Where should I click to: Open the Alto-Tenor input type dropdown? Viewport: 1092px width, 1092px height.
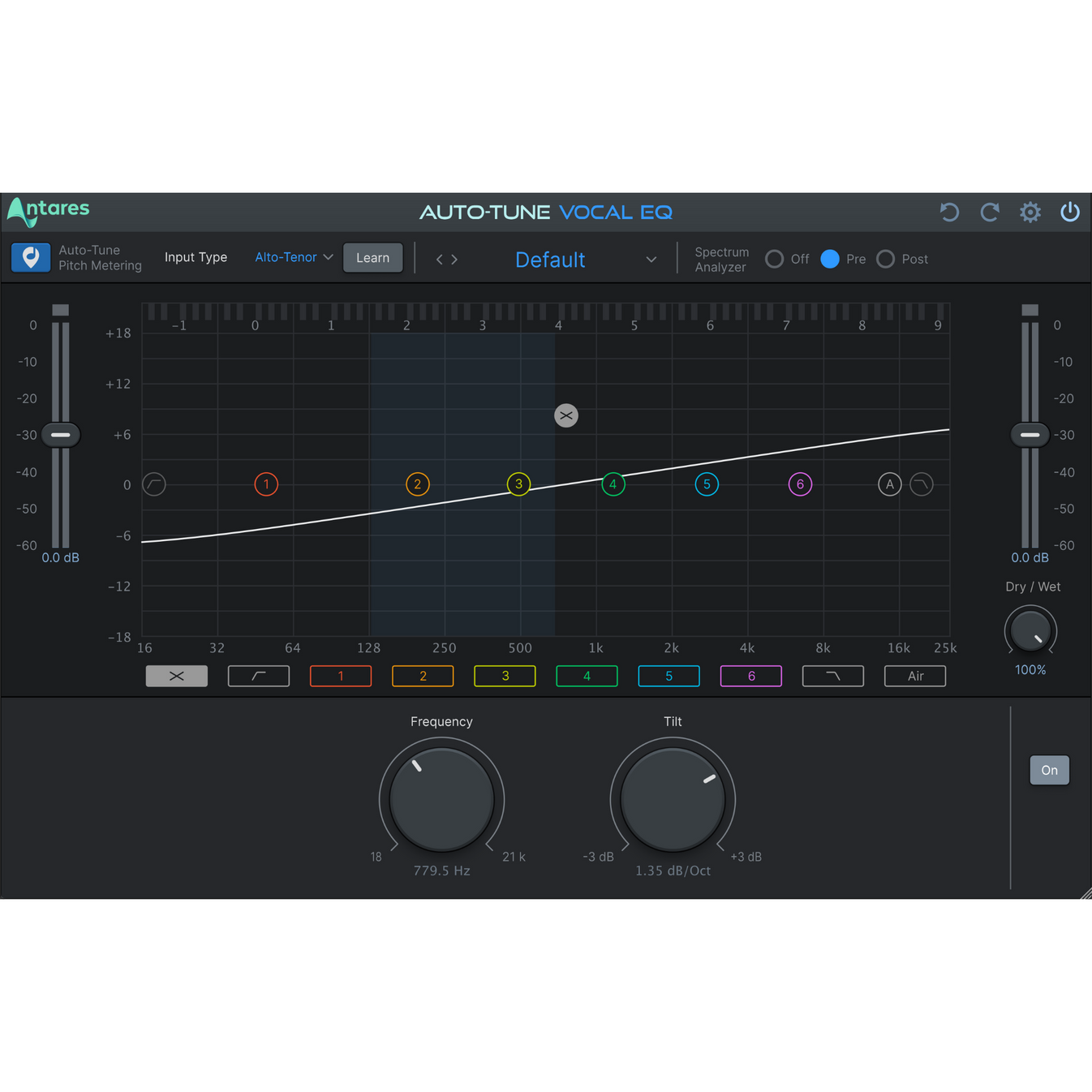coord(293,257)
